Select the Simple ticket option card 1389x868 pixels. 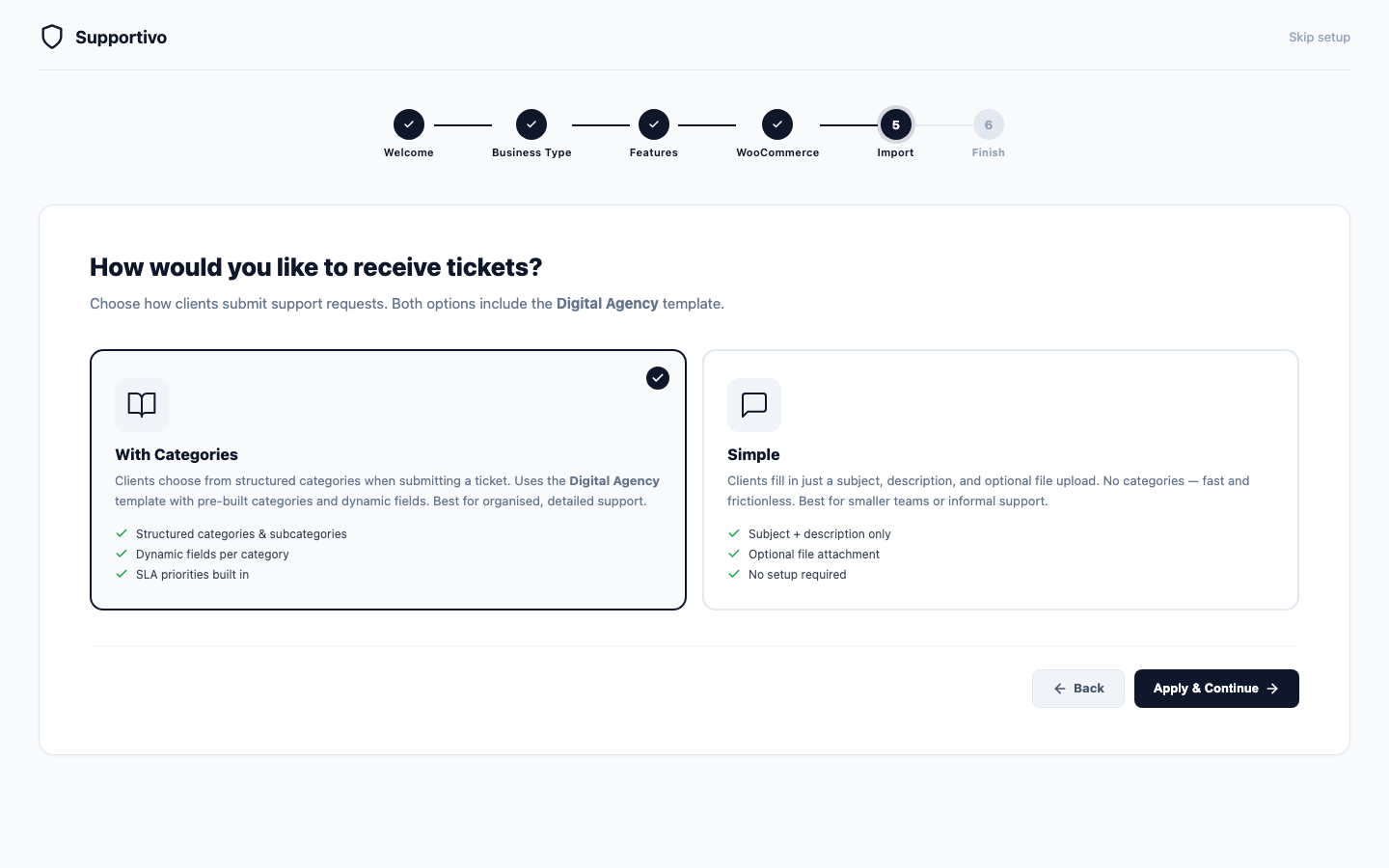pos(1000,479)
